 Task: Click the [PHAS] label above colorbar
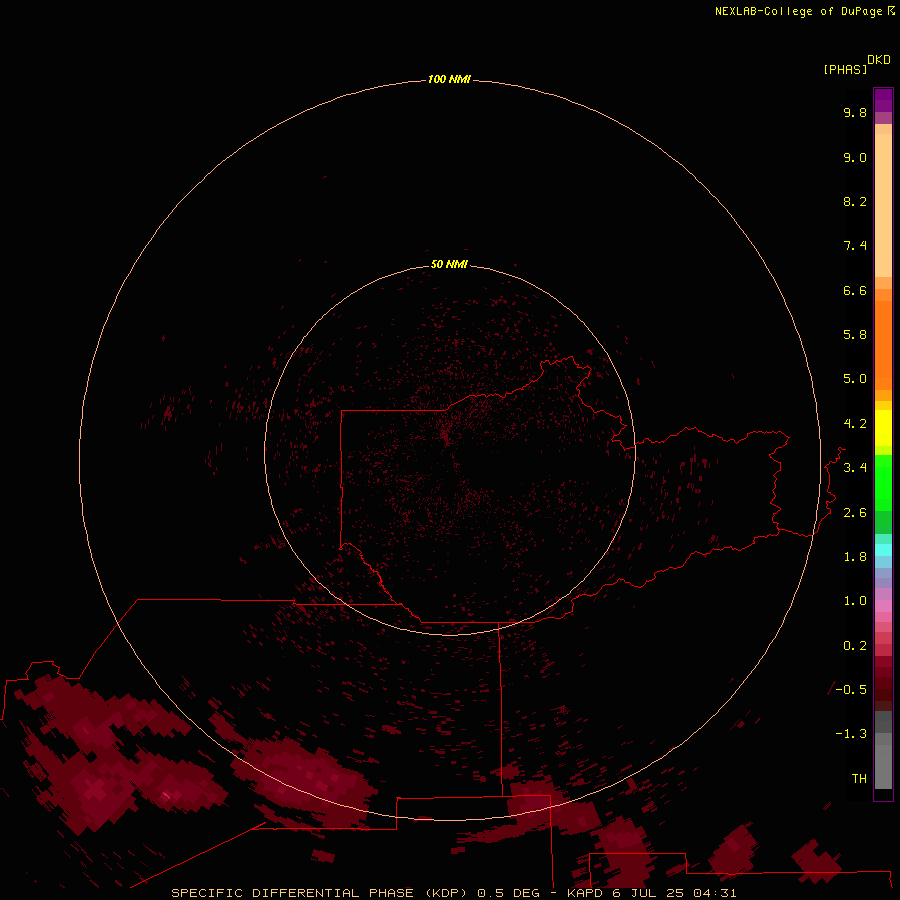pos(845,70)
